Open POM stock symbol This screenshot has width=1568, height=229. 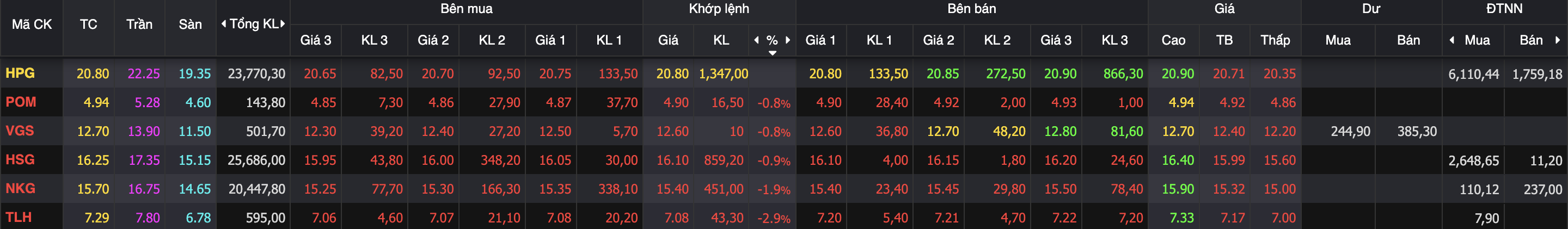coord(21,102)
